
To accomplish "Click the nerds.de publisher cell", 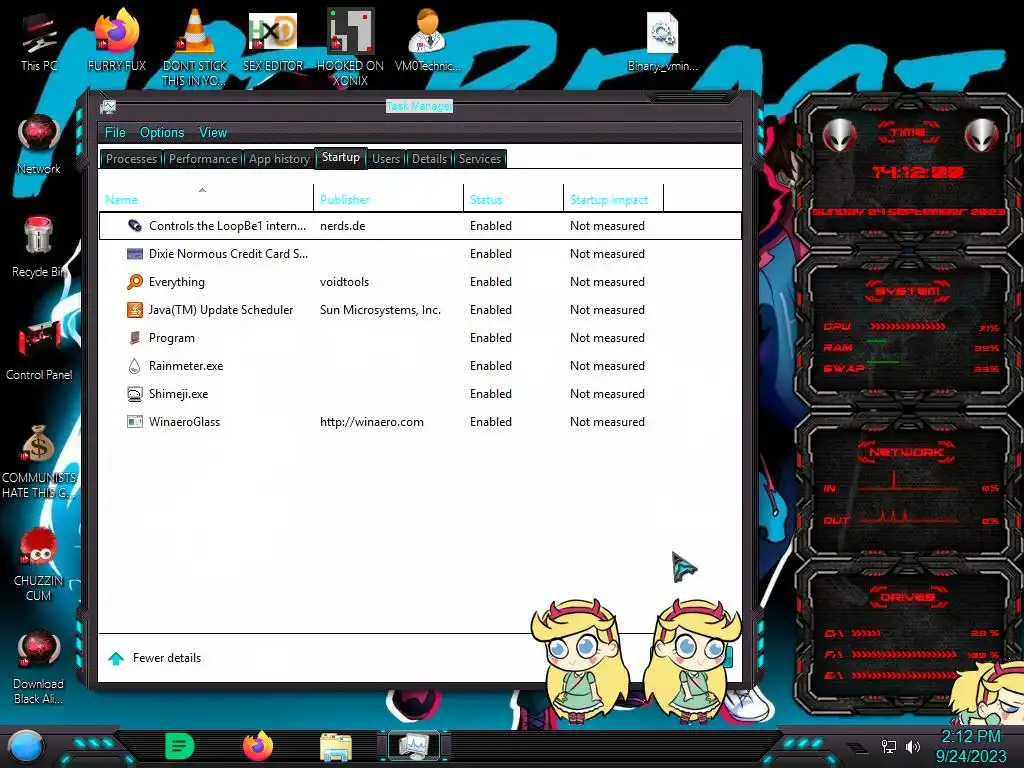I will click(x=342, y=226).
